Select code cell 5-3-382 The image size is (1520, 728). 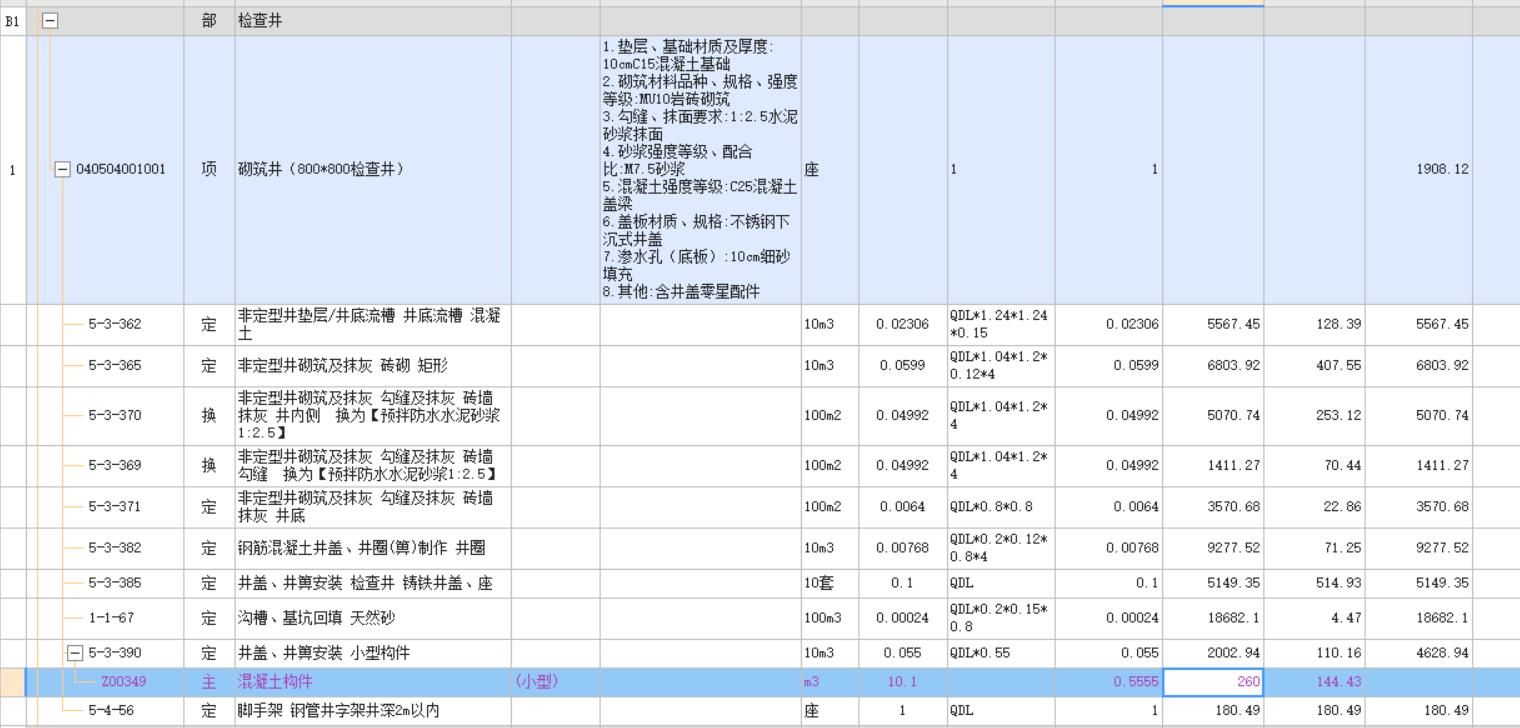115,548
